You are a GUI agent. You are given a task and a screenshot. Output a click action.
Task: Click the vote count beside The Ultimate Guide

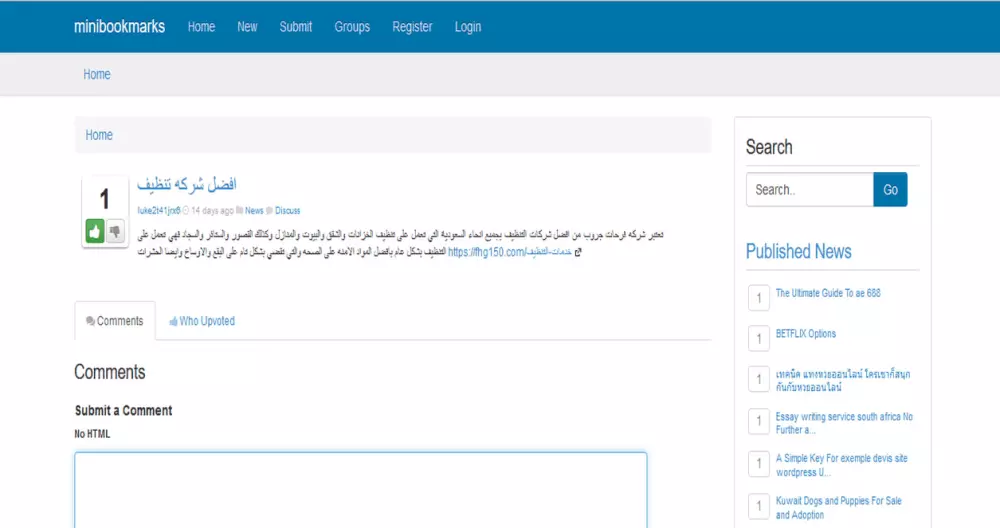tap(759, 298)
